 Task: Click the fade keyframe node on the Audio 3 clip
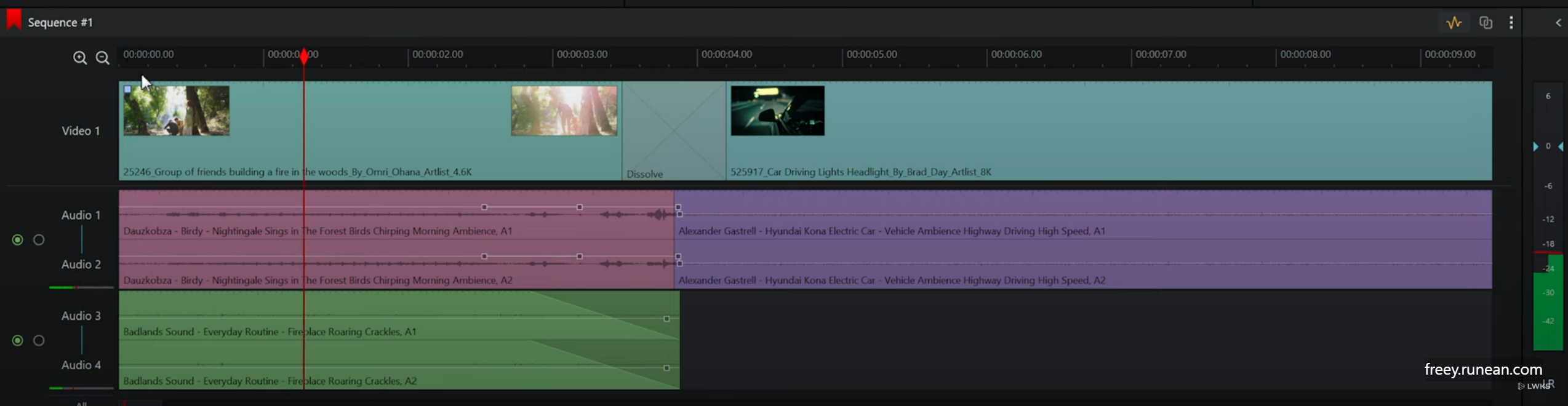click(x=666, y=319)
